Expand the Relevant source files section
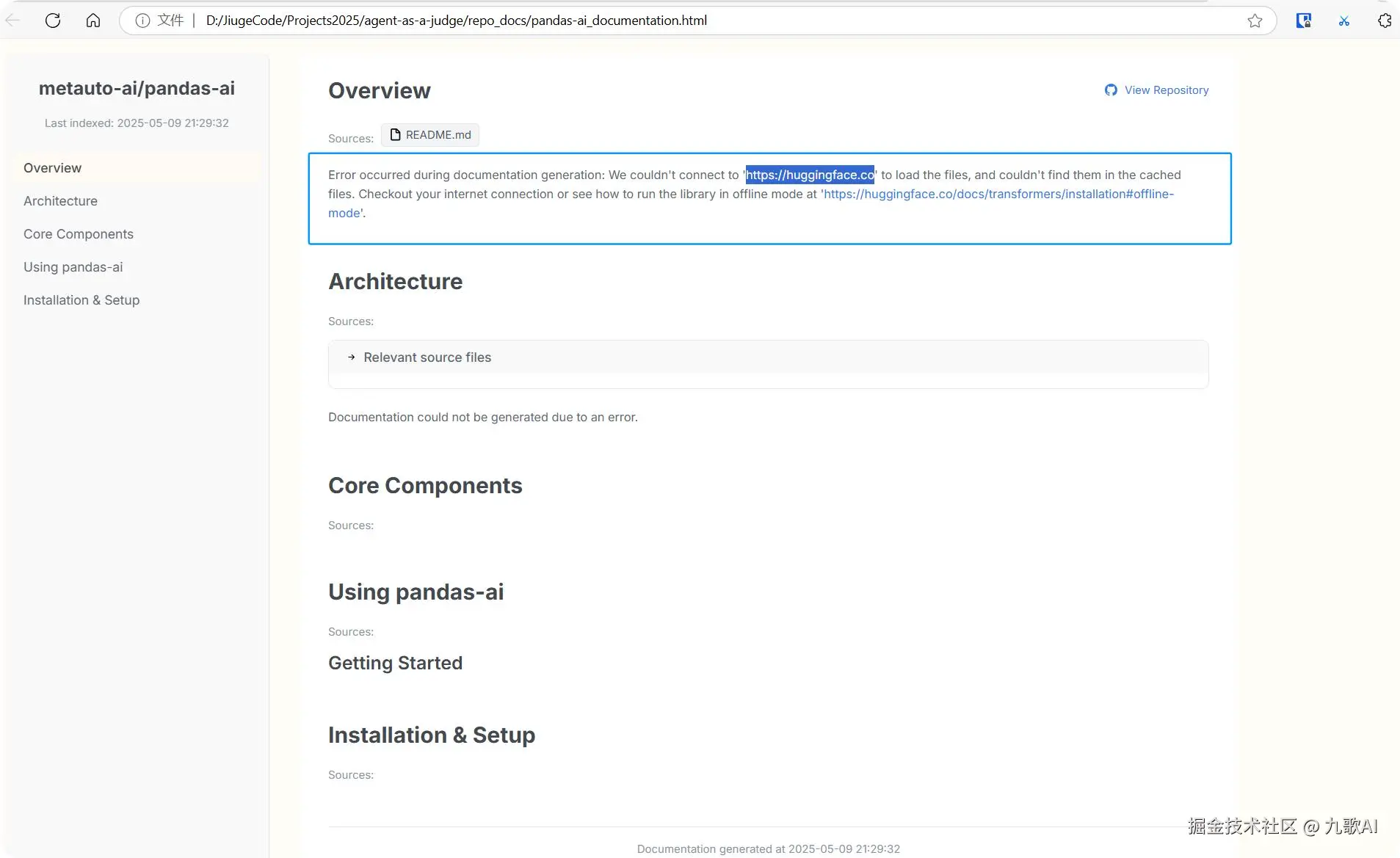 coord(768,357)
